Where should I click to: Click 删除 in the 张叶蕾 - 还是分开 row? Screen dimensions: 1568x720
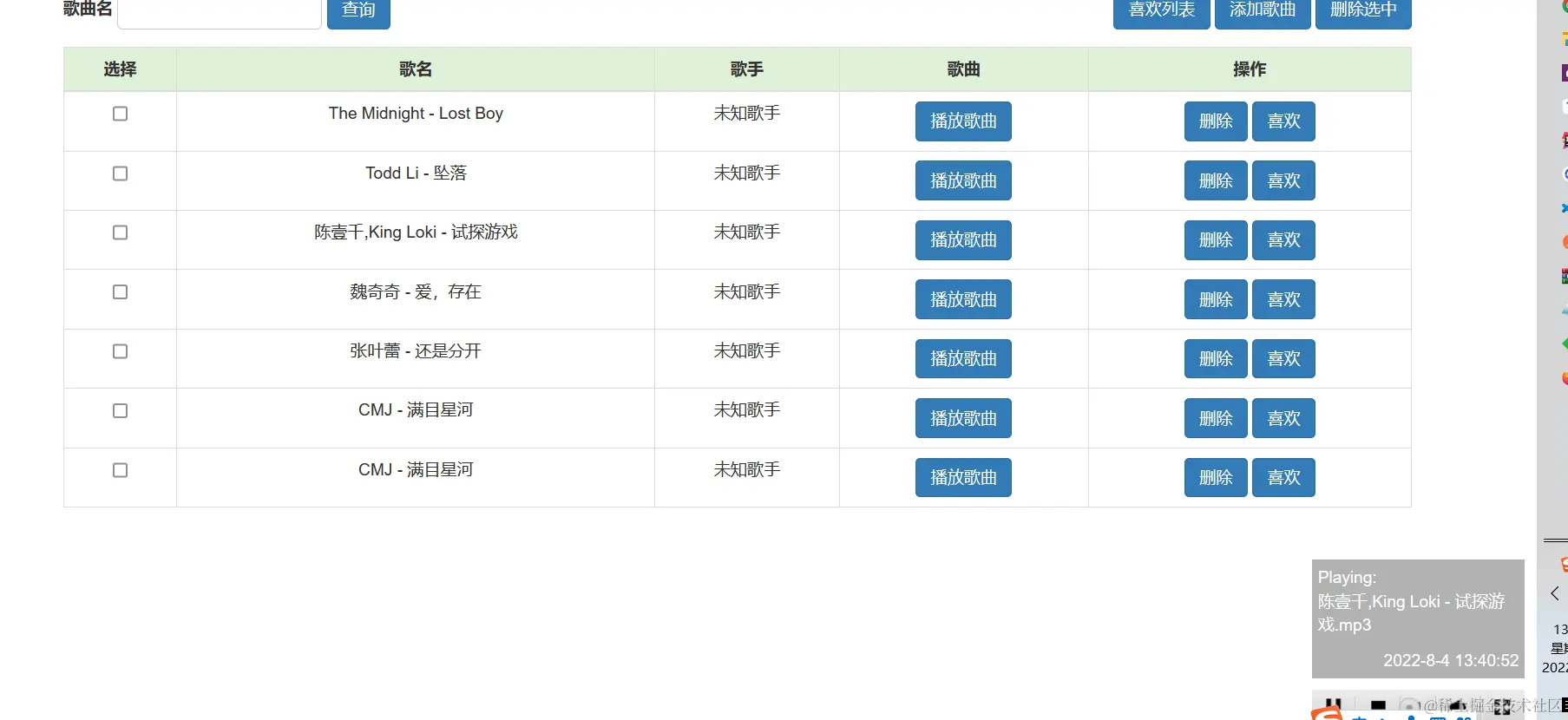tap(1216, 358)
